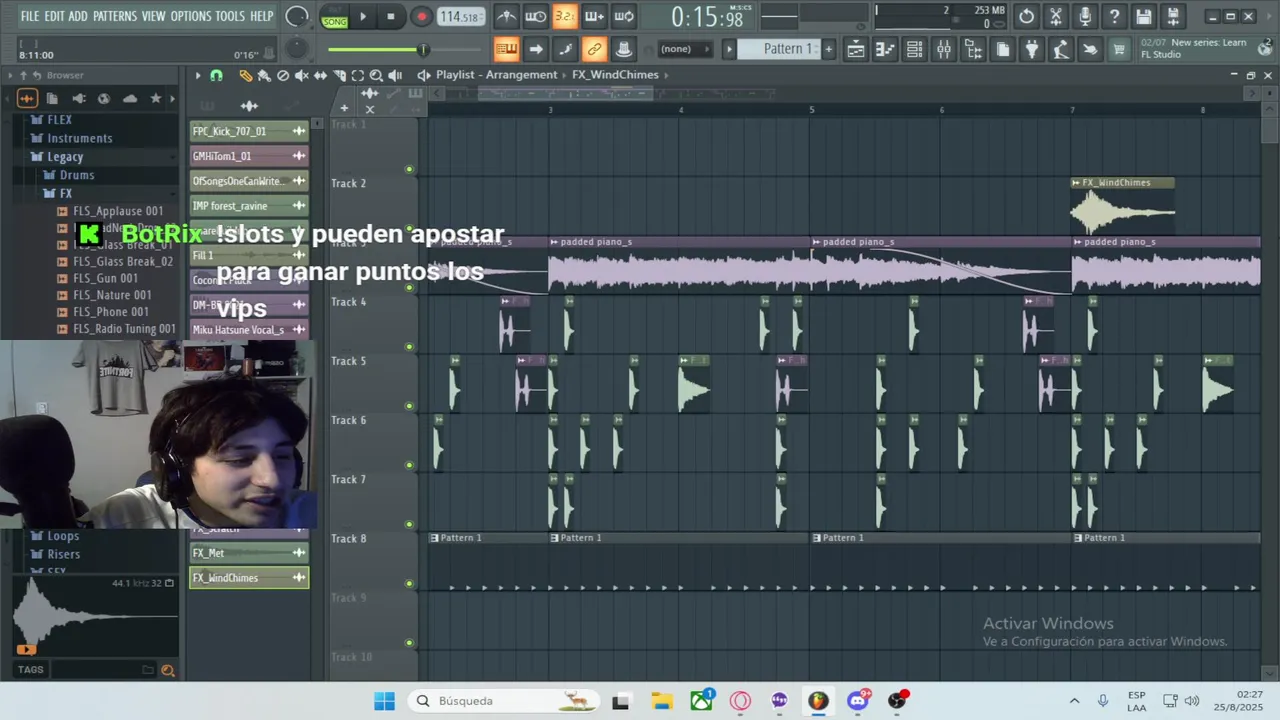Click the Playback speaker tool in Playlist
Screen dimensions: 1280x720
395,75
